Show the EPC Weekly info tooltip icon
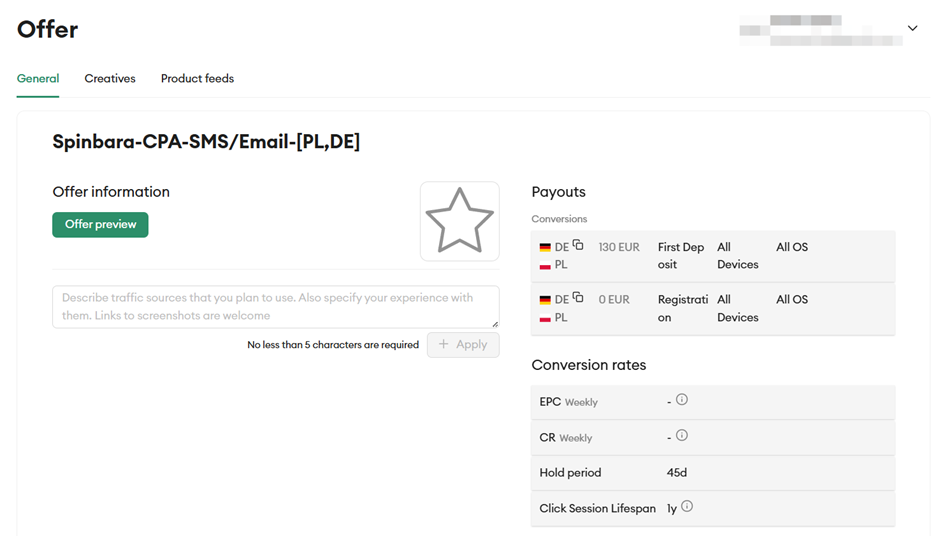Image resolution: width=940 pixels, height=536 pixels. point(682,400)
